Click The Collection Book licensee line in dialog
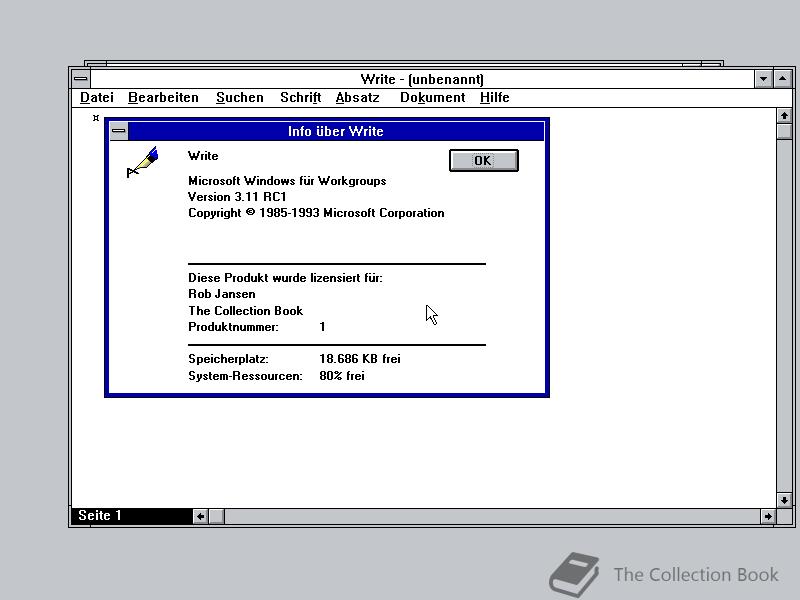 245,311
